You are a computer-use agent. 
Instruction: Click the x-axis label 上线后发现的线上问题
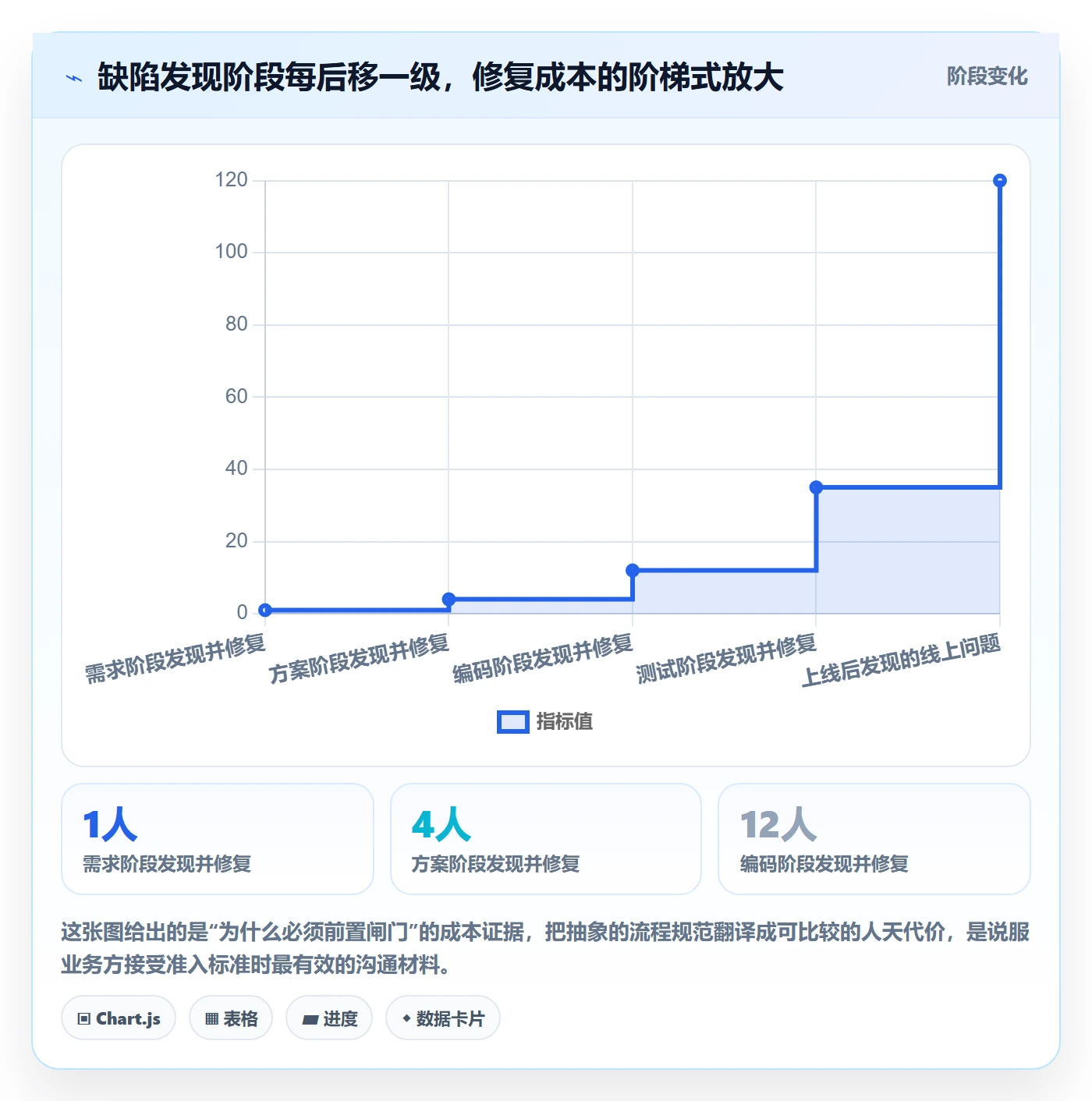(x=901, y=660)
